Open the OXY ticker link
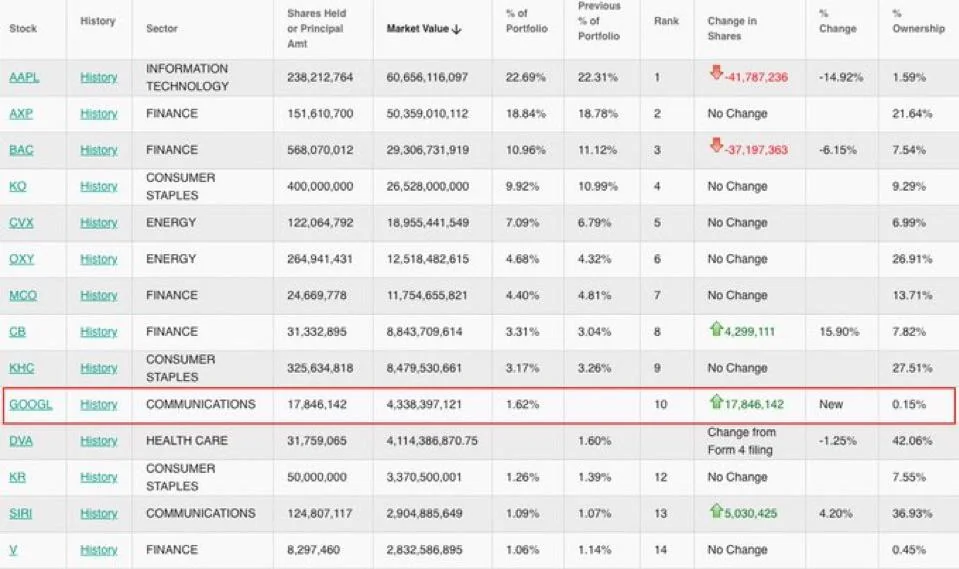This screenshot has height=569, width=959. click(21, 259)
